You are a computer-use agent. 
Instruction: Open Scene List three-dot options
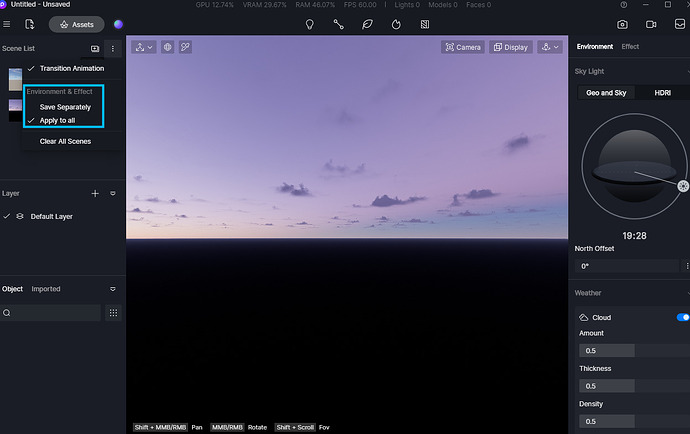tap(113, 48)
